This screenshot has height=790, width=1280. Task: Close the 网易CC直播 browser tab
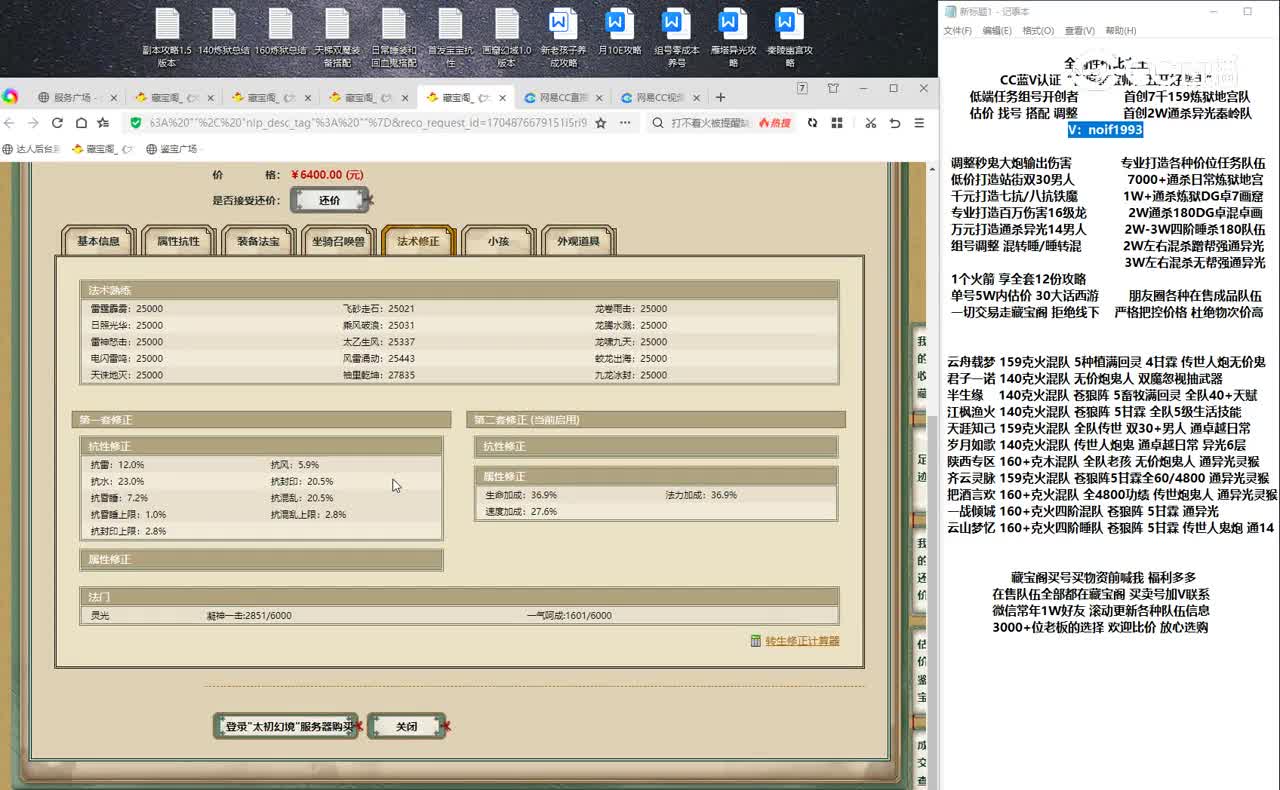(599, 98)
